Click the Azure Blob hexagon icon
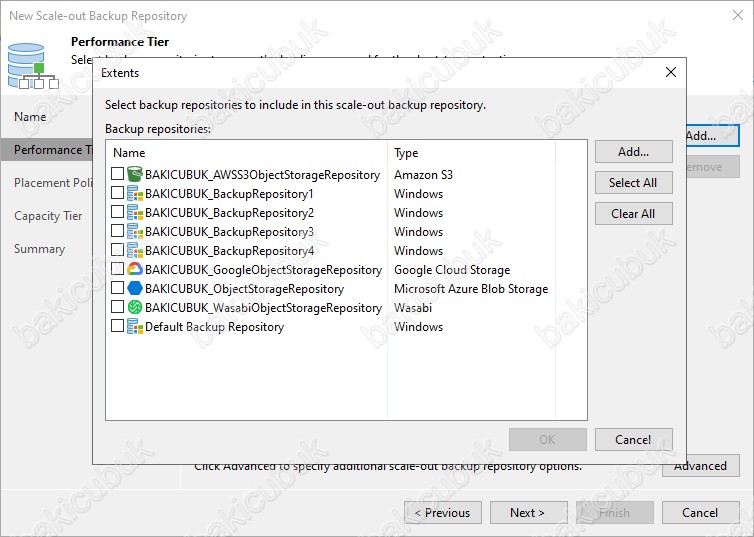The image size is (754, 537). click(135, 288)
